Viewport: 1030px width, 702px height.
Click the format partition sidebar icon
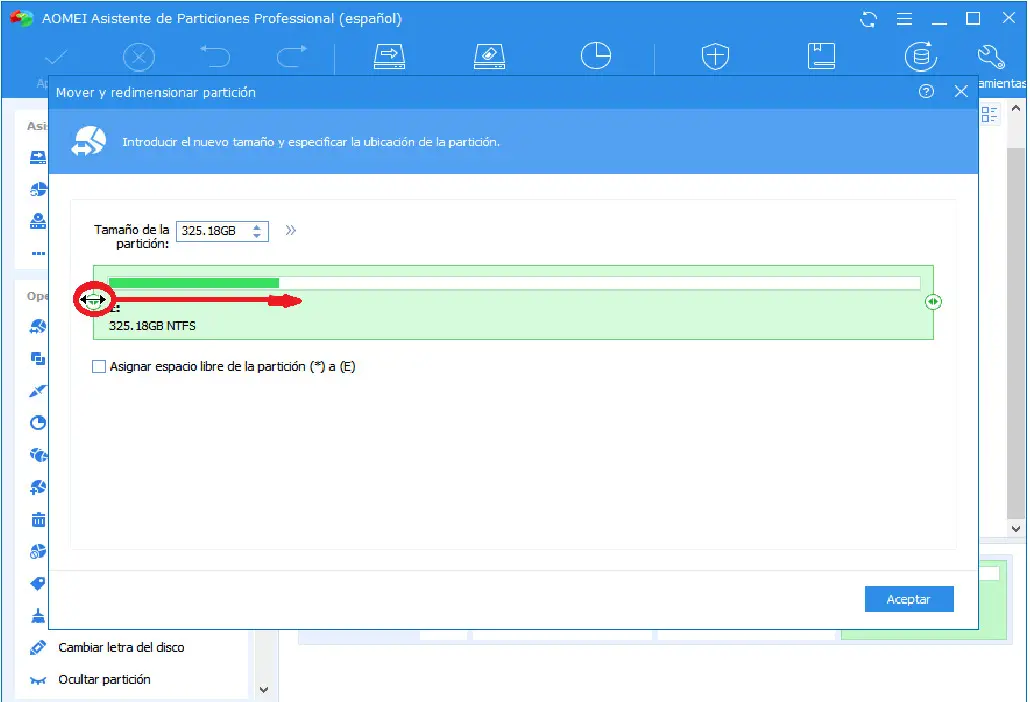38,551
